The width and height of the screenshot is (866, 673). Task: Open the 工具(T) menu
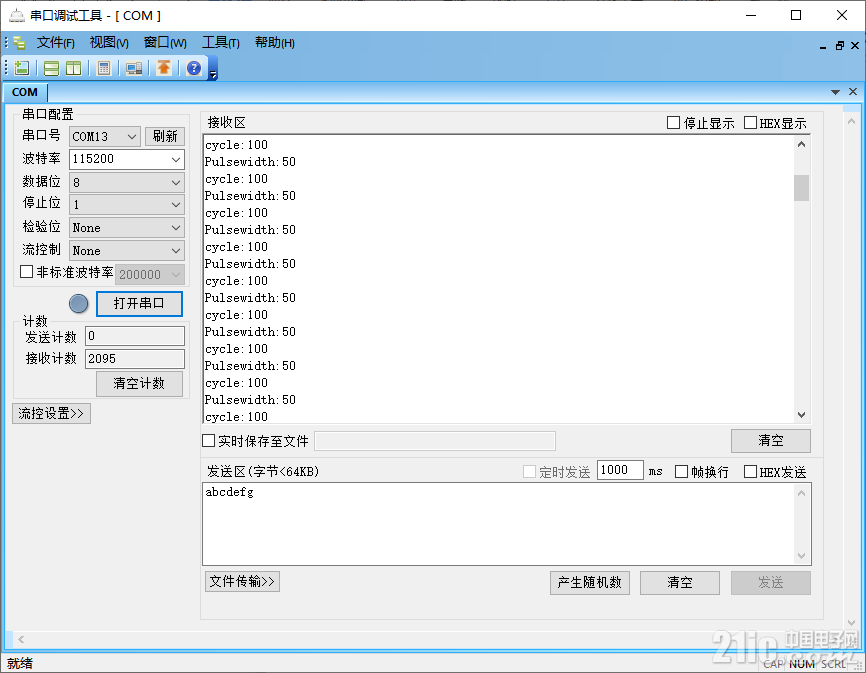point(221,43)
